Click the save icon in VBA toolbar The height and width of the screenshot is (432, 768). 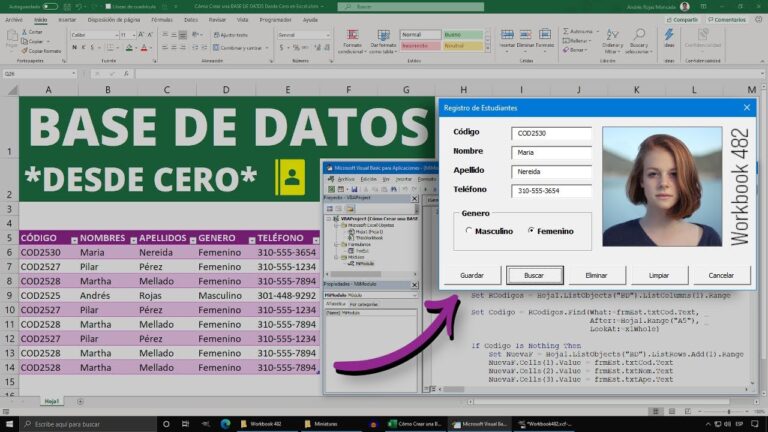pyautogui.click(x=354, y=189)
